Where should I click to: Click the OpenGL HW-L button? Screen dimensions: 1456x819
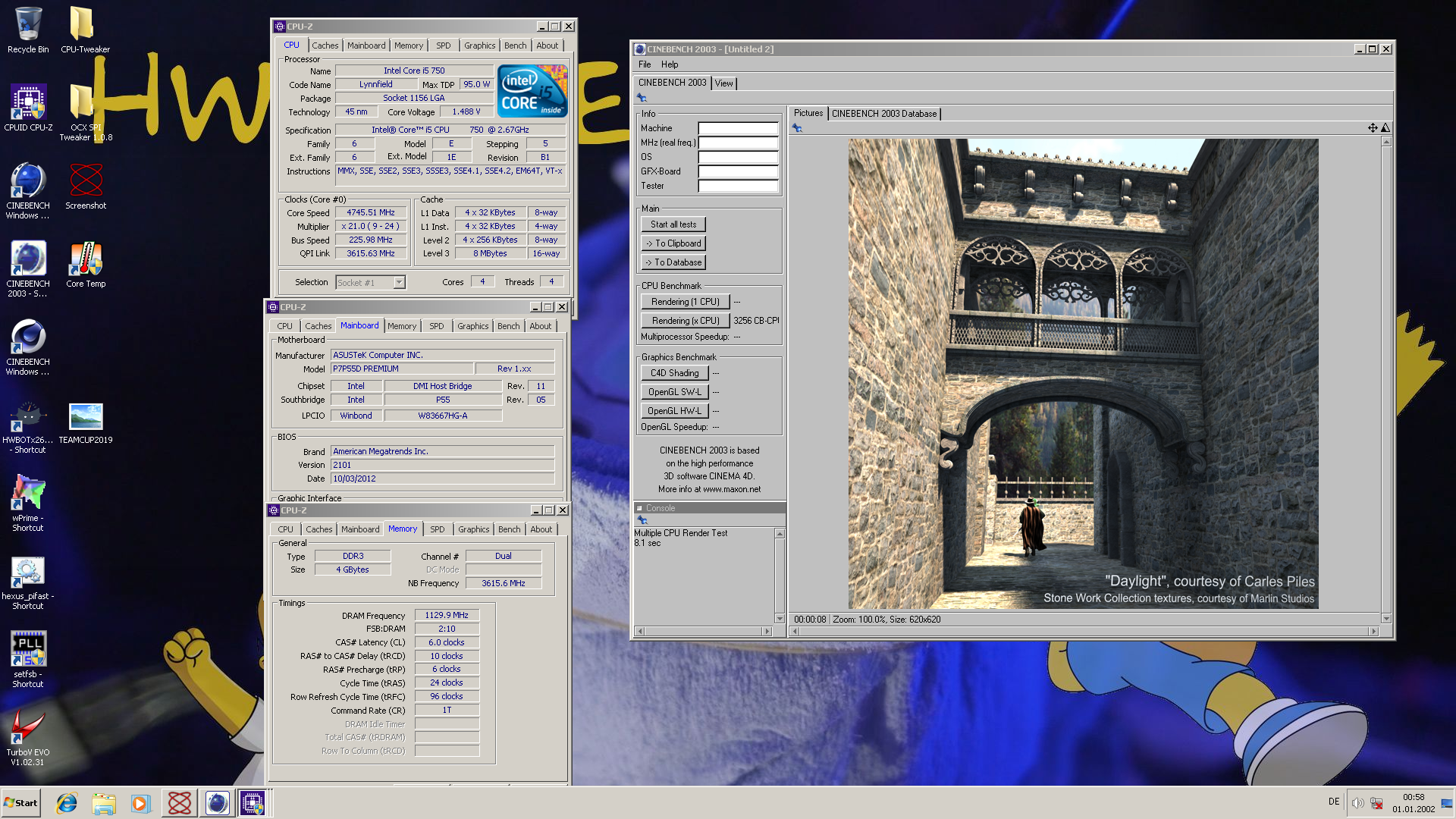[x=675, y=411]
